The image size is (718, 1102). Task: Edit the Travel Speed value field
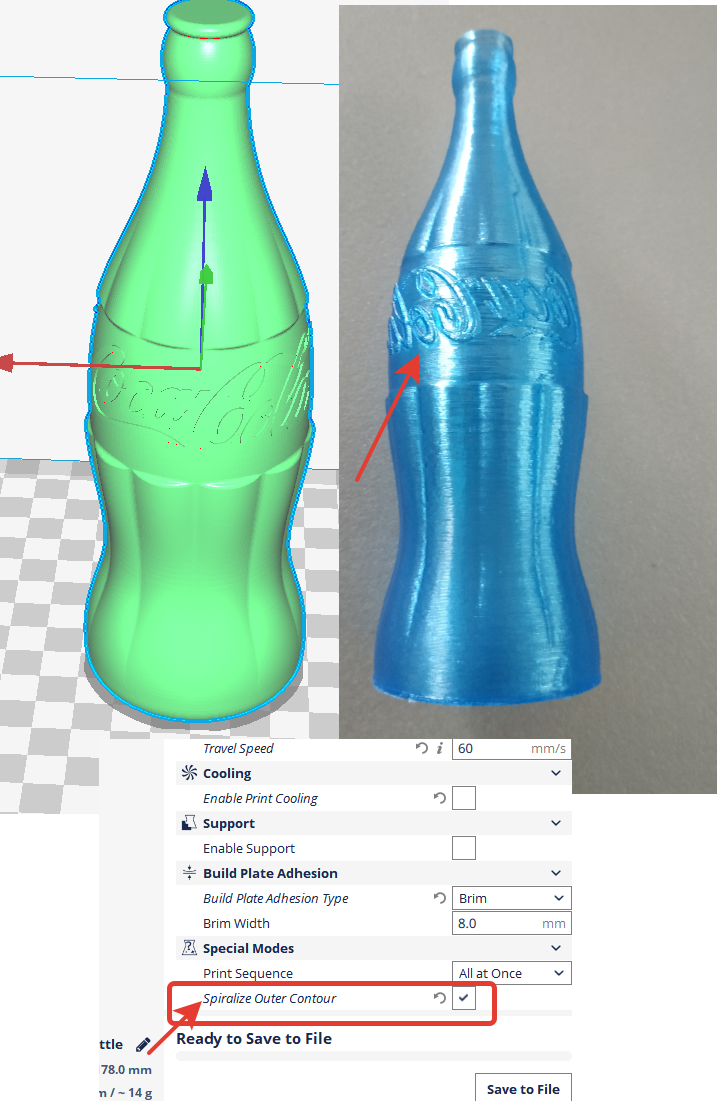[x=511, y=748]
